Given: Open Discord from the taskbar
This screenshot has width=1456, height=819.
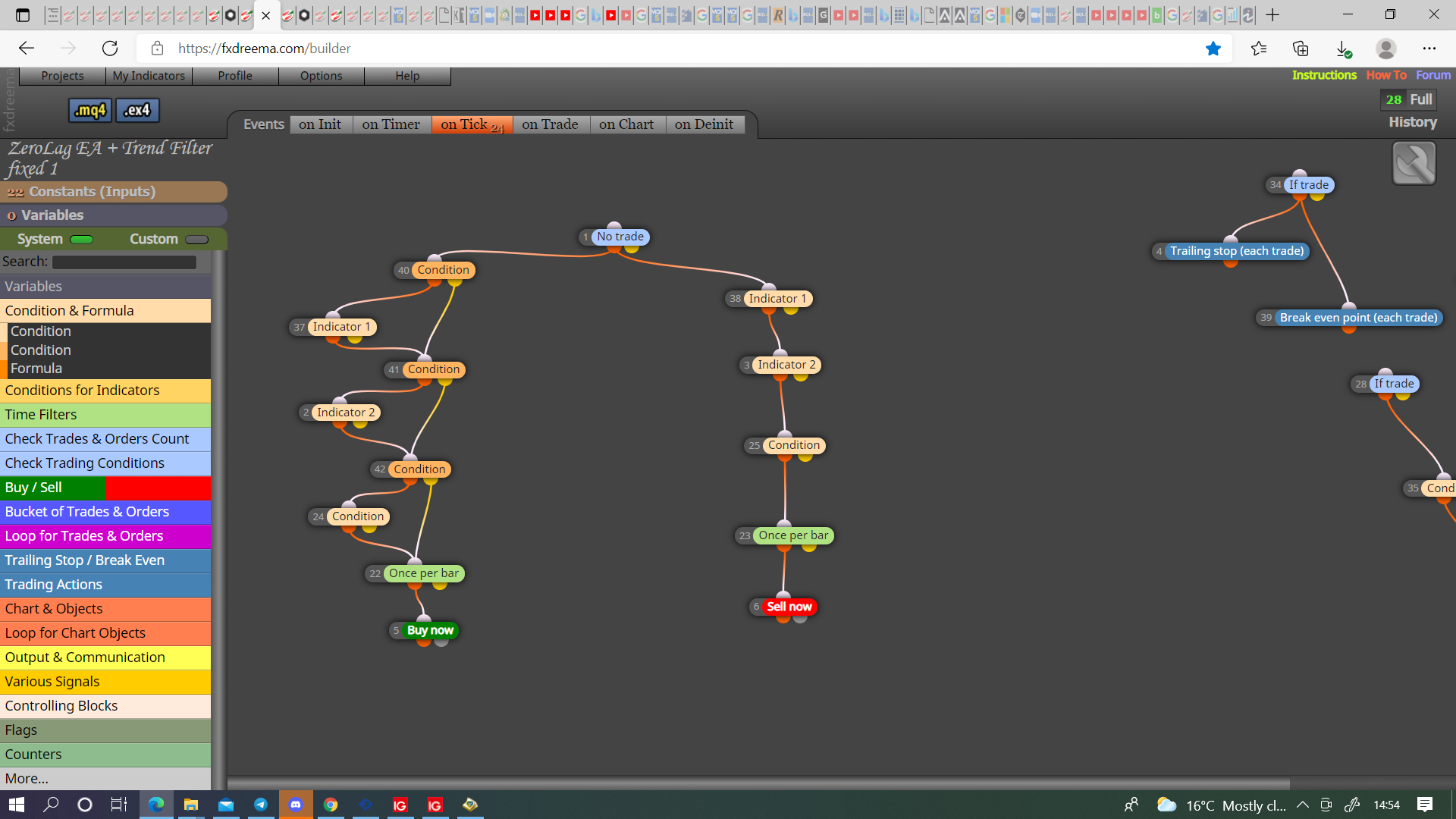Looking at the screenshot, I should [x=296, y=805].
